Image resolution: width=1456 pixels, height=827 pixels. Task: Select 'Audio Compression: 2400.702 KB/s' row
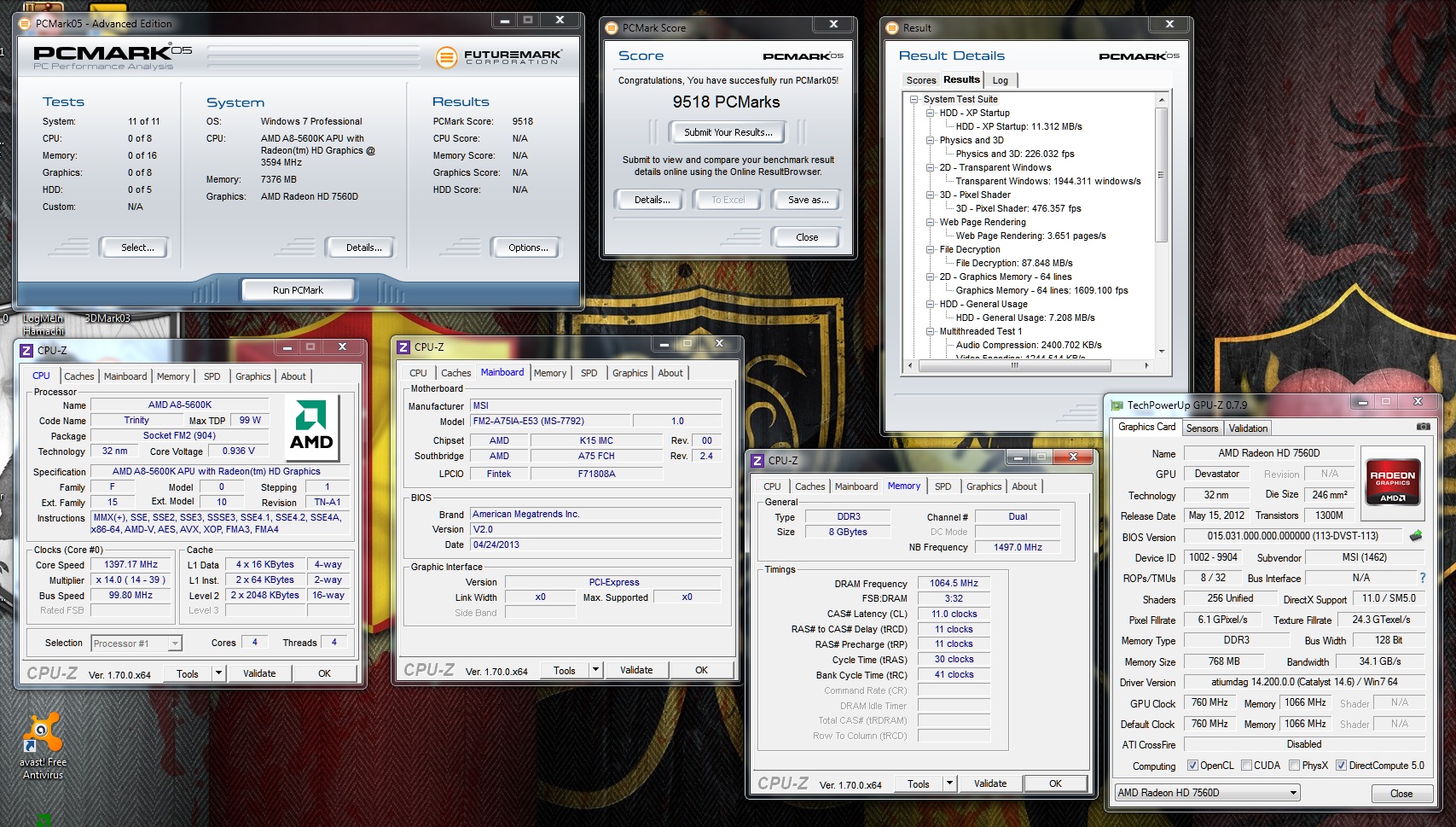[1029, 345]
